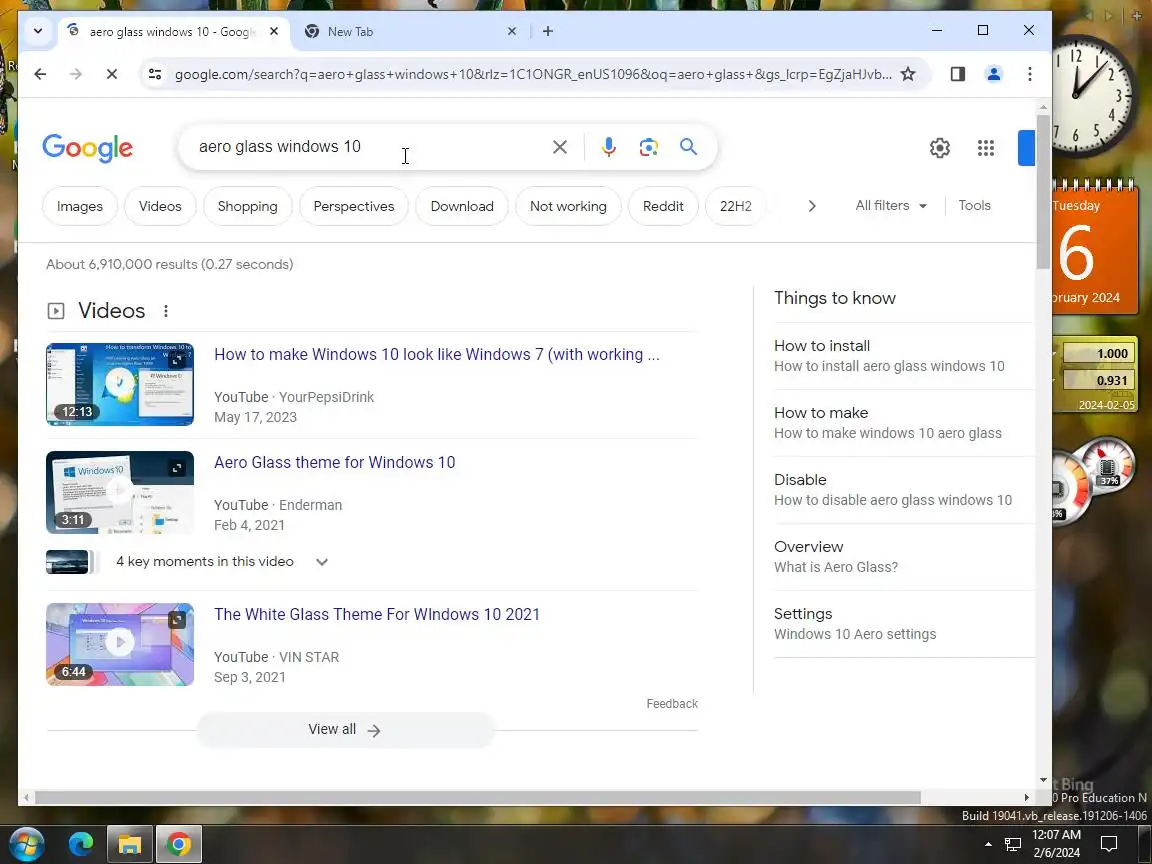Open Chrome three-dot menu
The image size is (1152, 864).
click(1029, 74)
